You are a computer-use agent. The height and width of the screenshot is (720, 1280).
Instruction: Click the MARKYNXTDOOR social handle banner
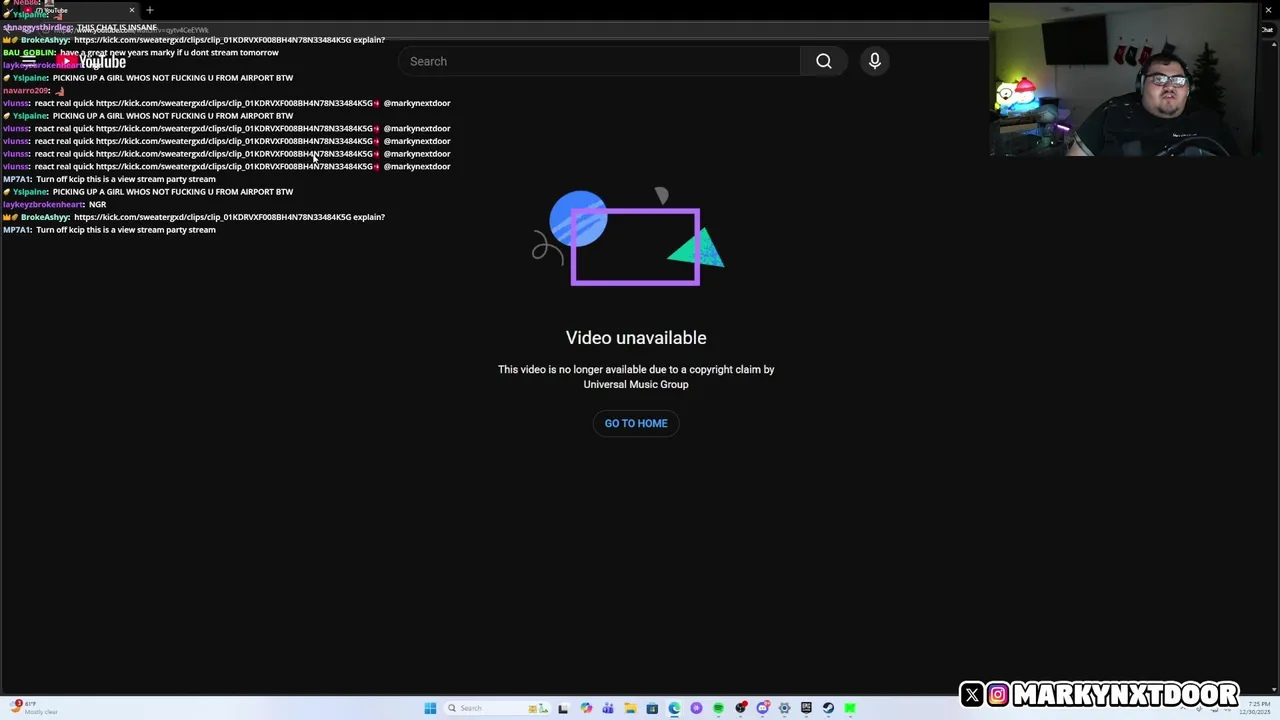(1100, 694)
